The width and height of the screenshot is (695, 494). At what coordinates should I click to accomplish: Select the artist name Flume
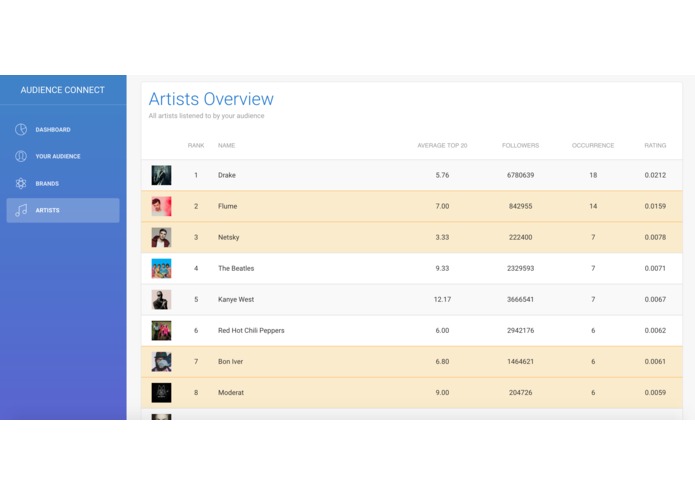click(227, 206)
